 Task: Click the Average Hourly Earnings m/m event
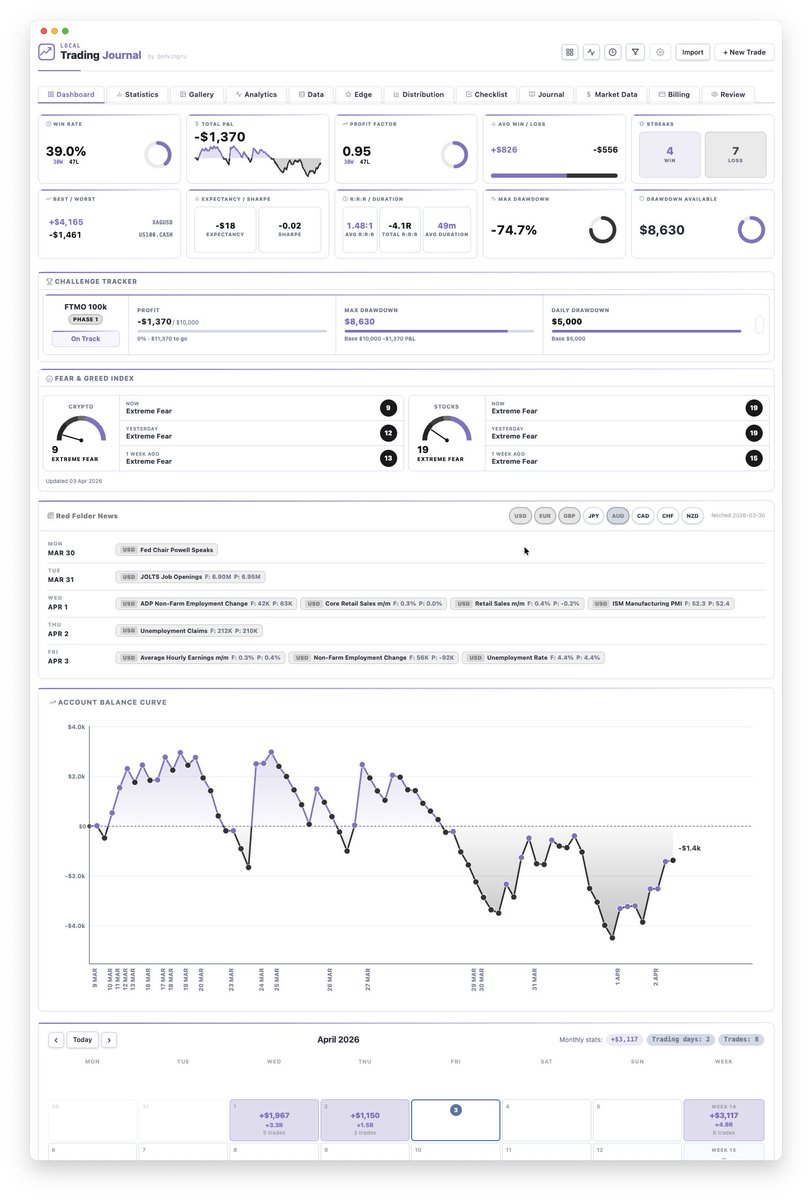pyautogui.click(x=200, y=658)
